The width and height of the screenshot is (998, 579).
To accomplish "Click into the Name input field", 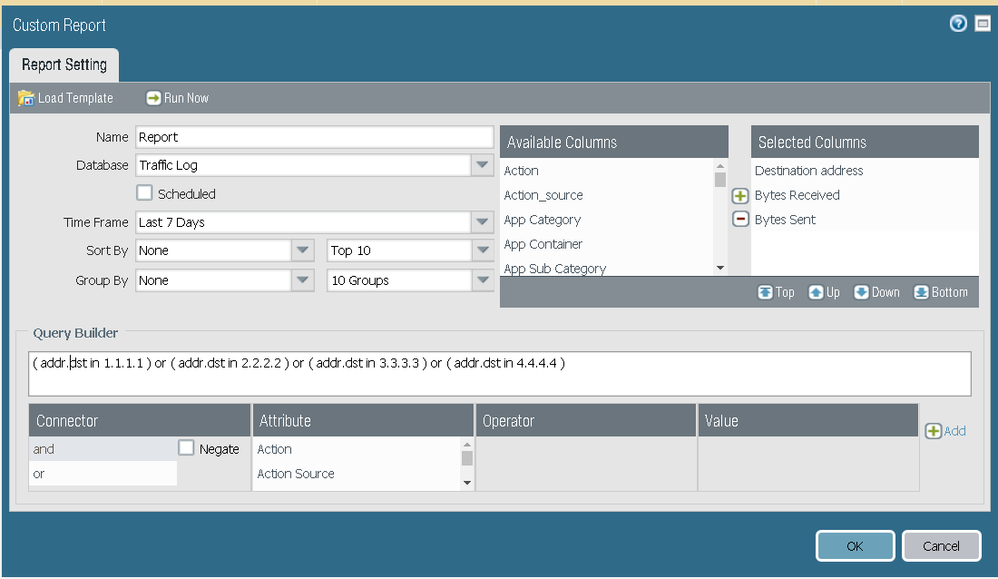I will point(314,137).
